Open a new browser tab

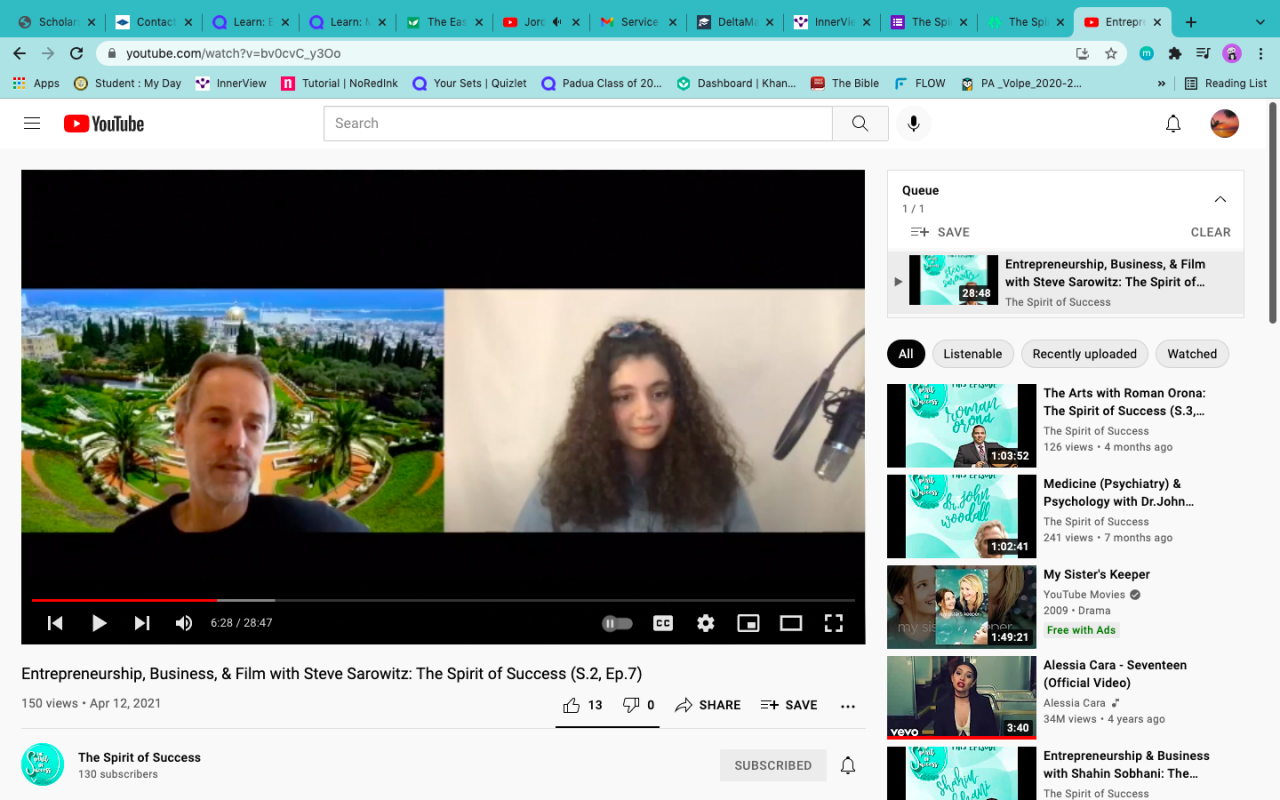pos(1191,22)
